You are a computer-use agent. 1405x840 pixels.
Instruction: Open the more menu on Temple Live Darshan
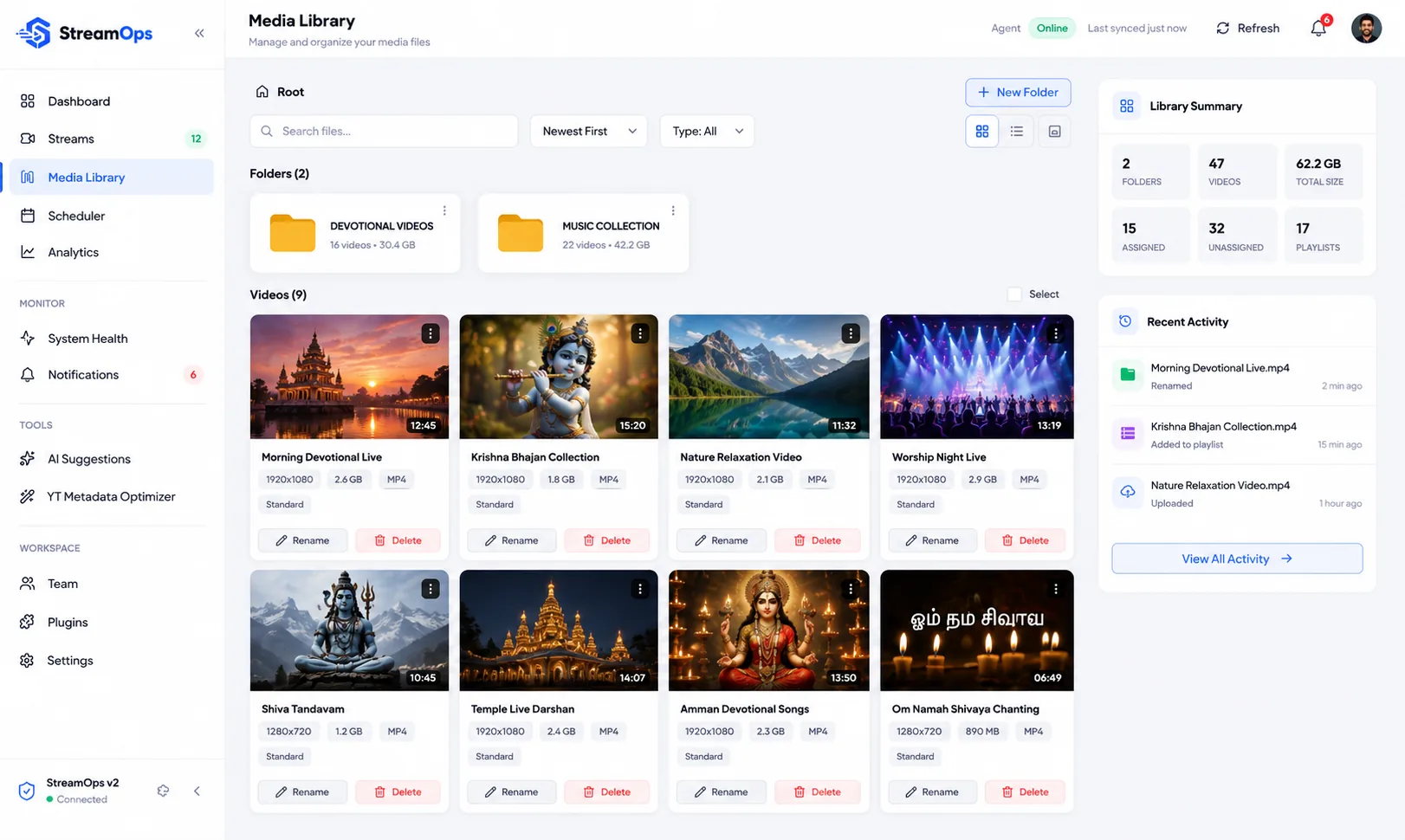[640, 589]
